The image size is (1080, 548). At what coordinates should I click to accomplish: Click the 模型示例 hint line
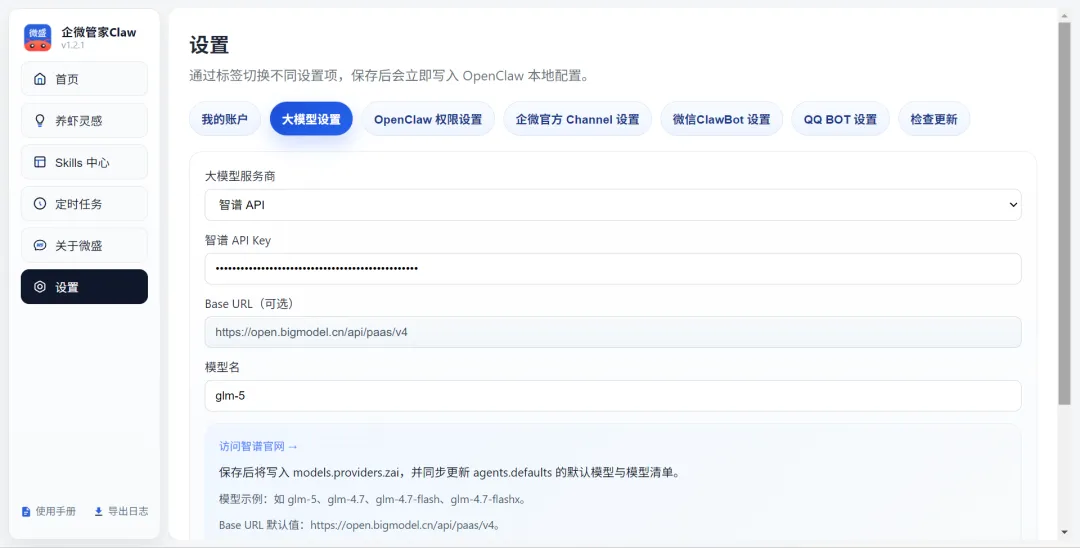tap(373, 499)
